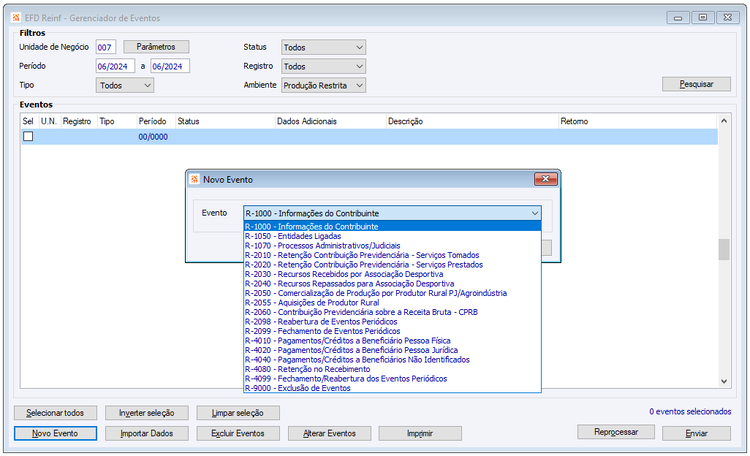Click Selecionar todos button

(55, 413)
